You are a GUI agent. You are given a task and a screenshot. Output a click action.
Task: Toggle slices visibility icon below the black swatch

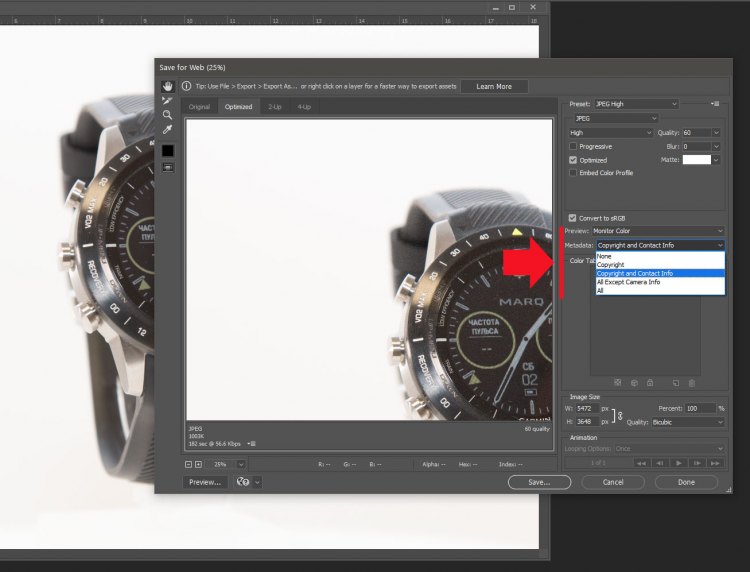(168, 167)
